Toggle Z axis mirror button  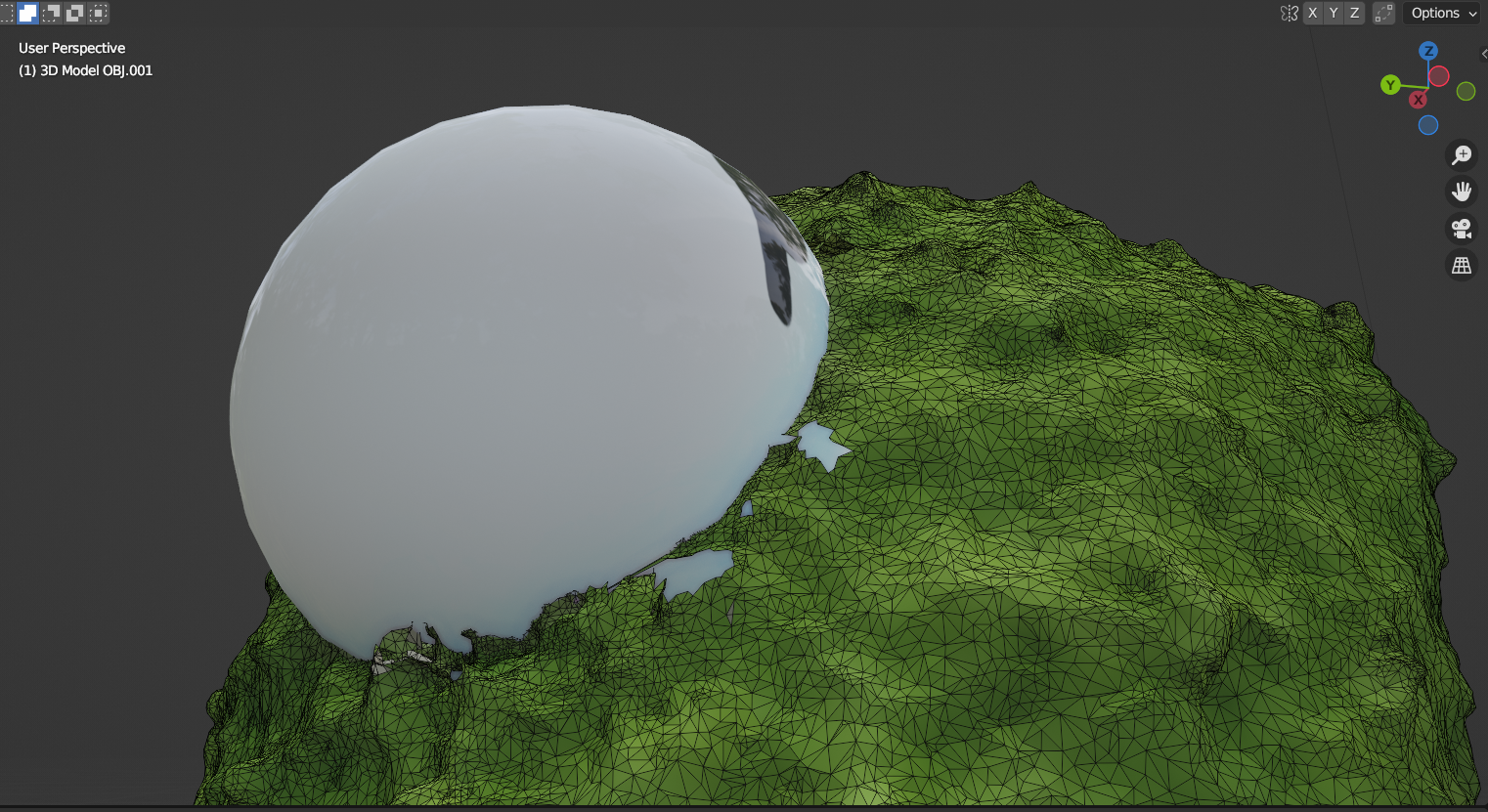(x=1355, y=13)
